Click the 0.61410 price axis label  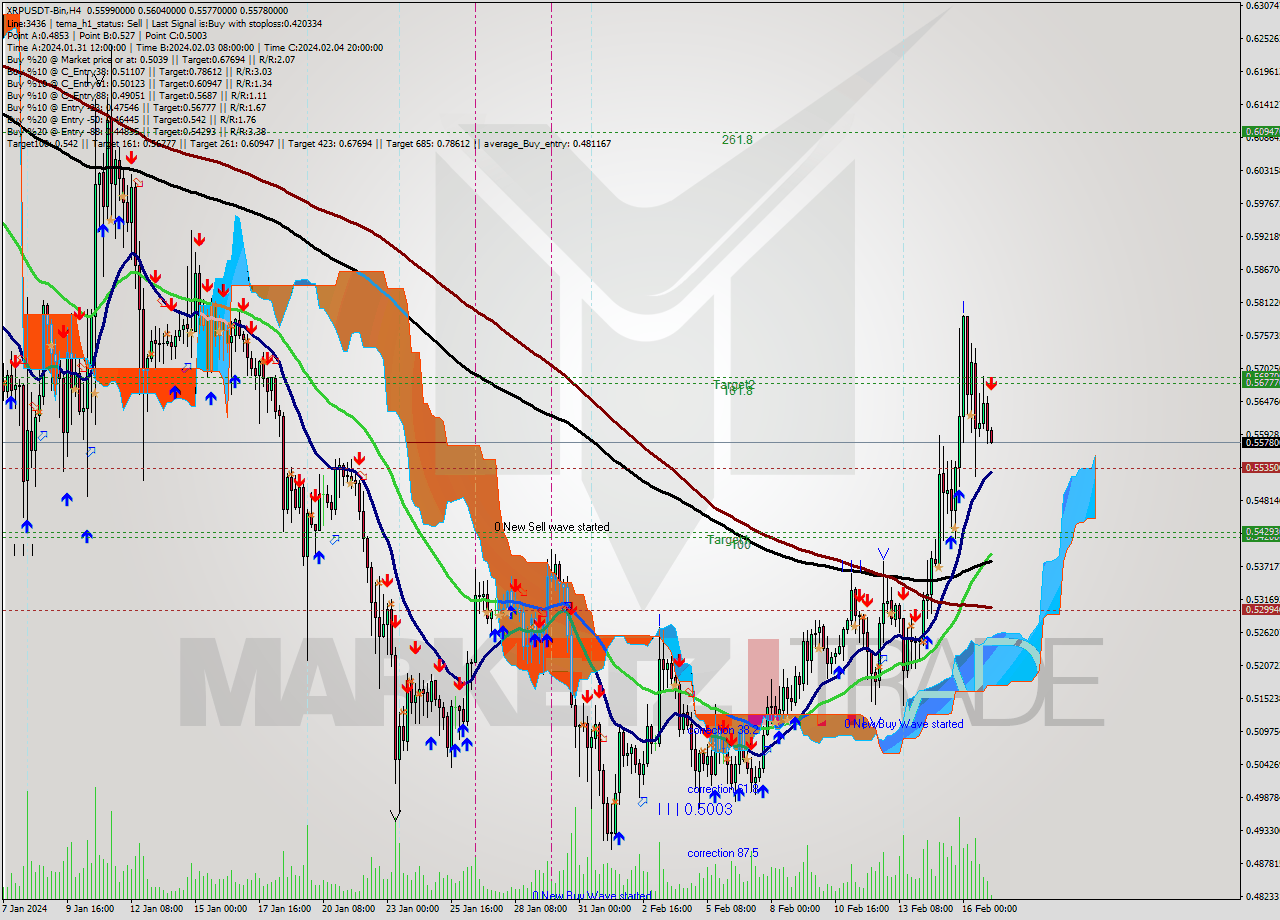(x=1261, y=105)
